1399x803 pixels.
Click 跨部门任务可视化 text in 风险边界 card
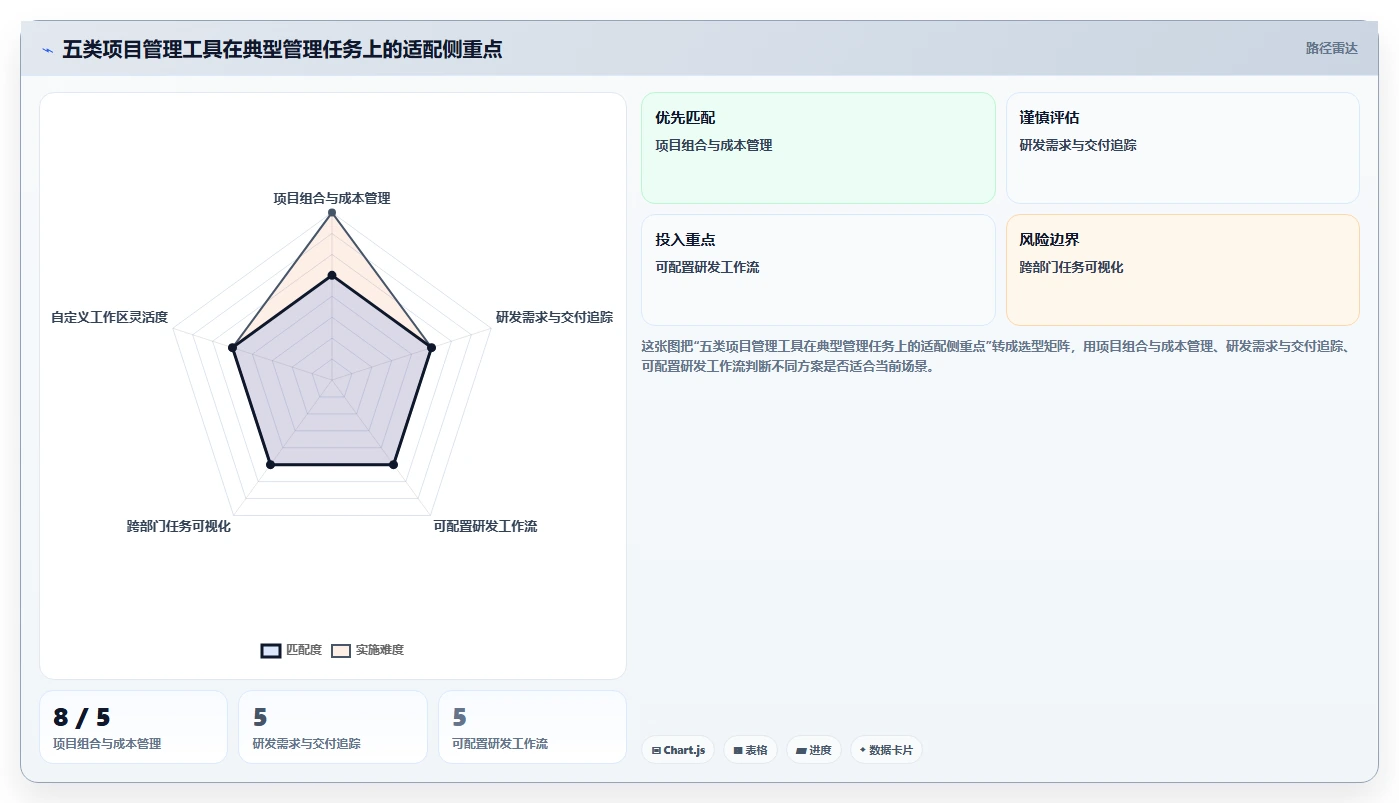pos(1072,267)
